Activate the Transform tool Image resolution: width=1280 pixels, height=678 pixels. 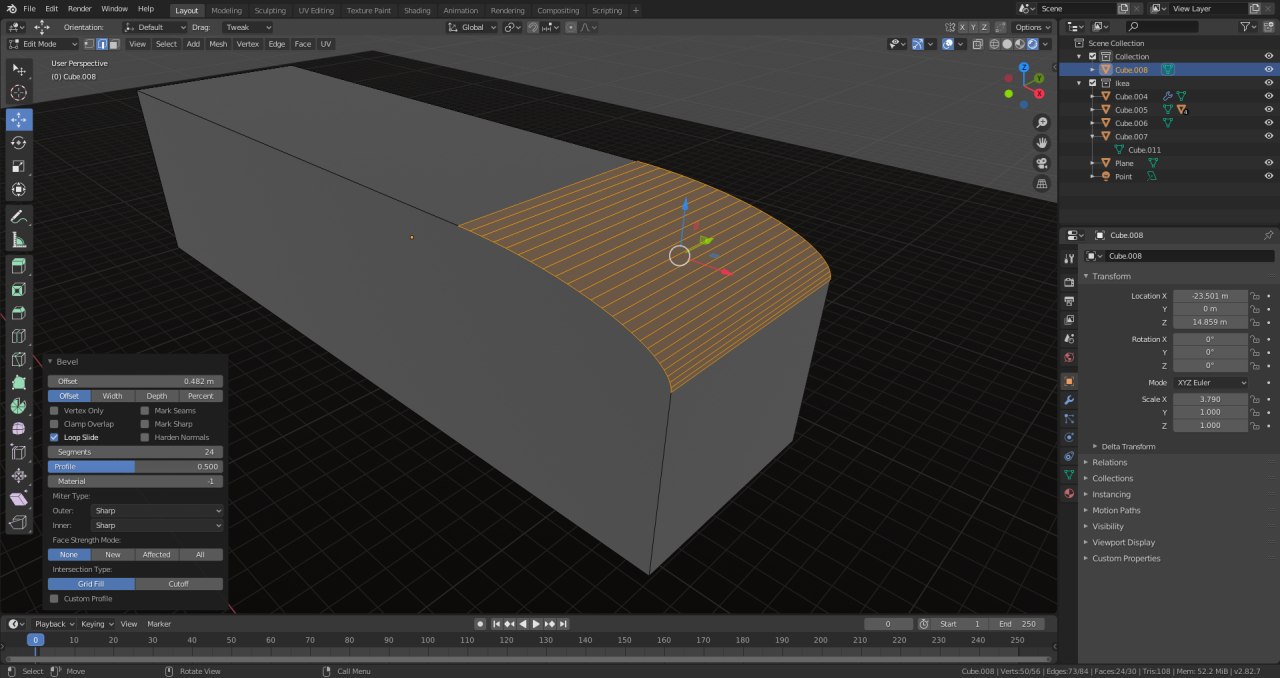pos(19,189)
